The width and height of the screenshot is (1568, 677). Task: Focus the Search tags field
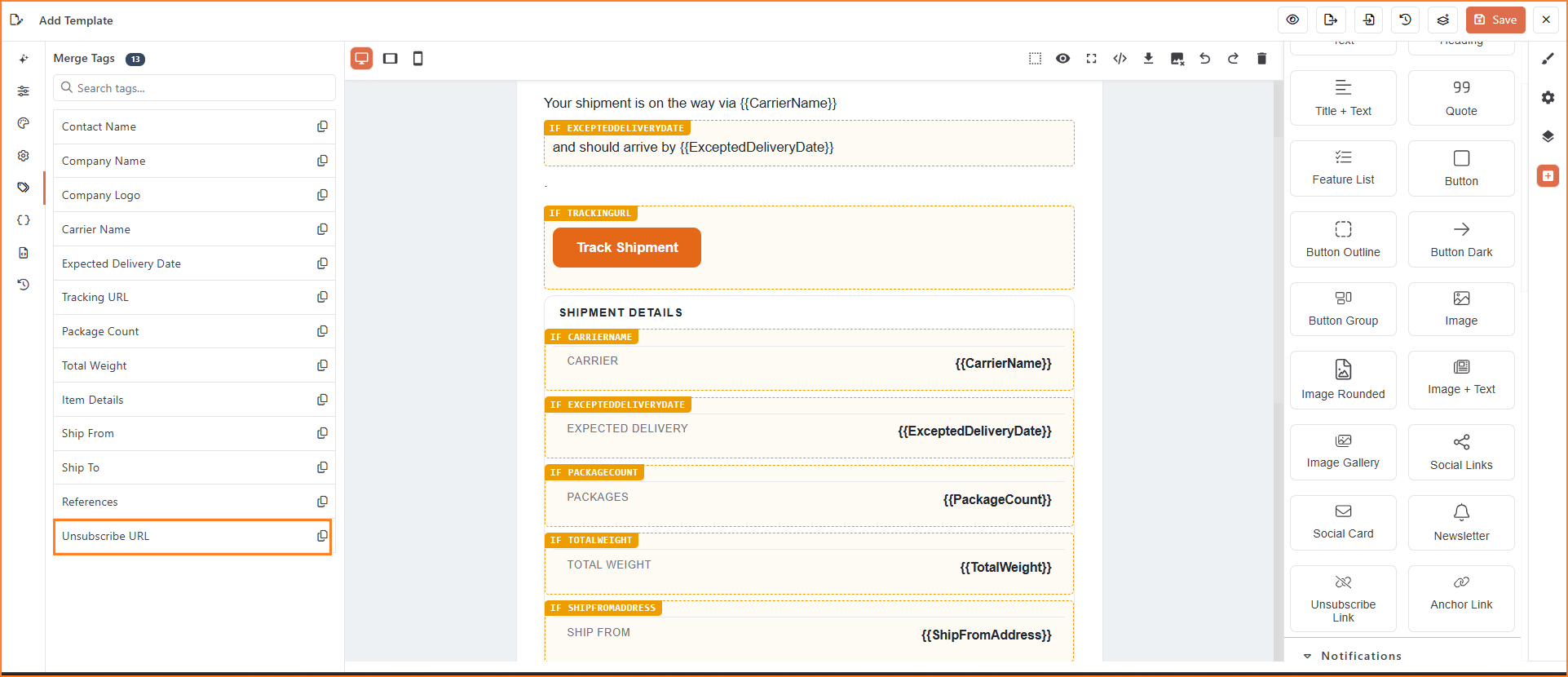pos(194,88)
